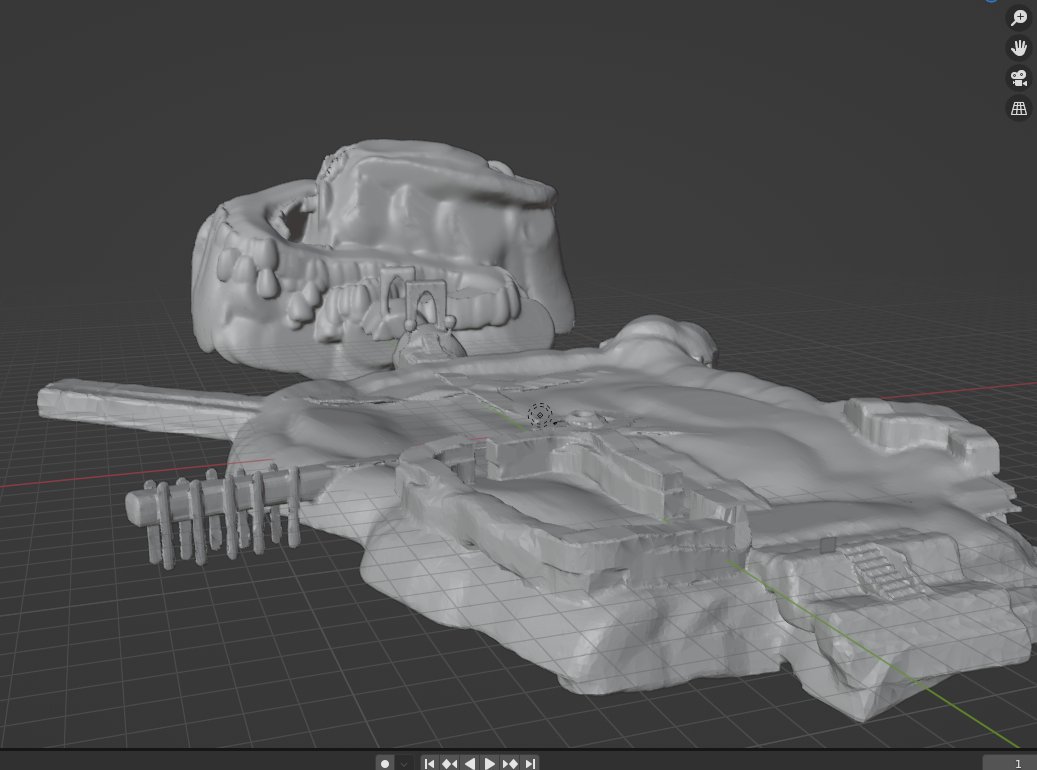Click the 3D cursor in the viewport

540,416
